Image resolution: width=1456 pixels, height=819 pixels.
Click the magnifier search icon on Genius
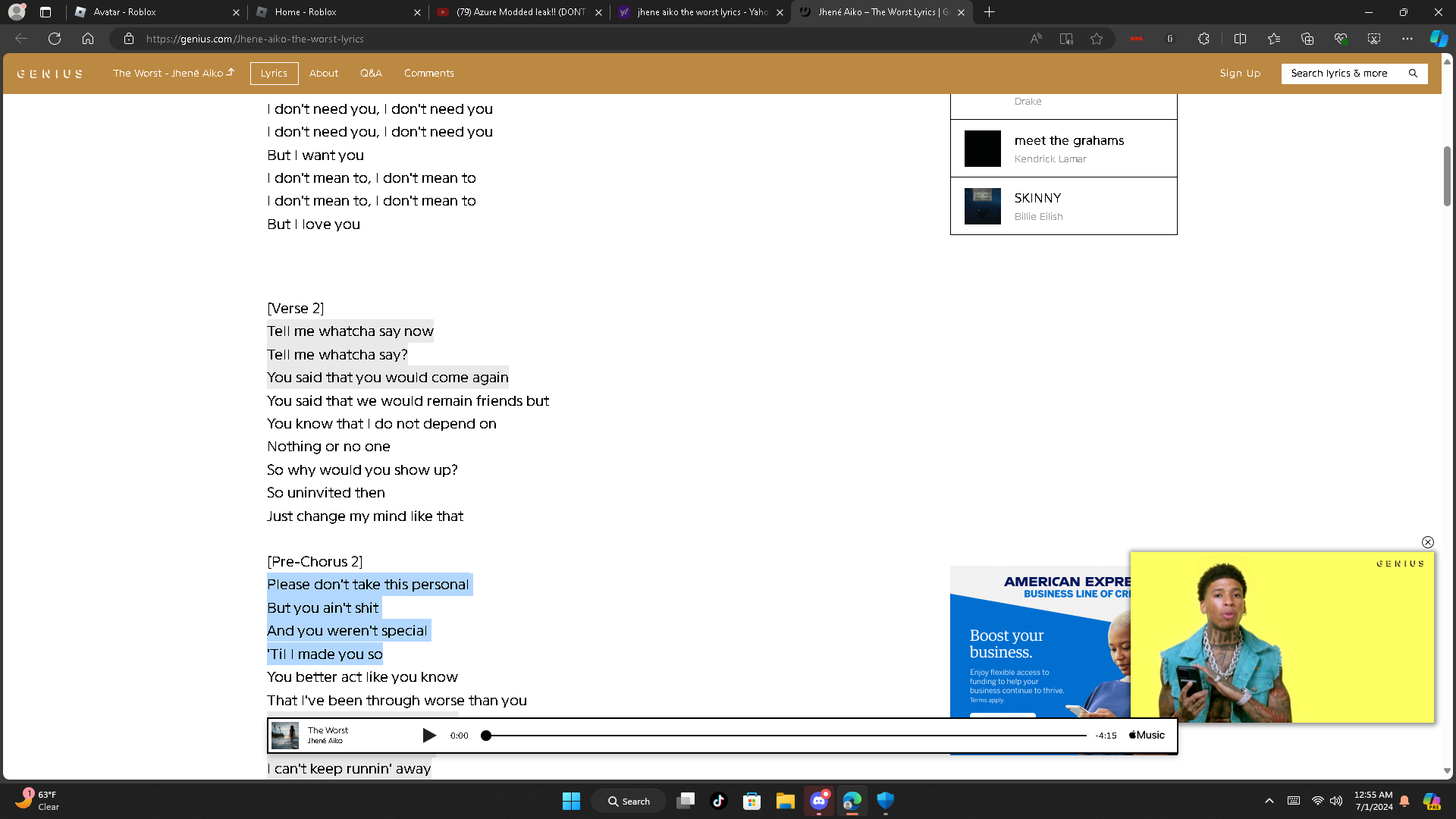click(1413, 74)
